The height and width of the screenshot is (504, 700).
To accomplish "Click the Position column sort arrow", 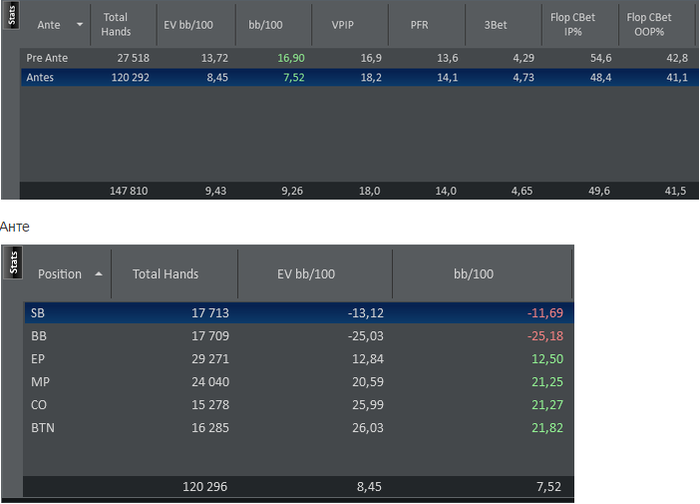I will coord(99,273).
